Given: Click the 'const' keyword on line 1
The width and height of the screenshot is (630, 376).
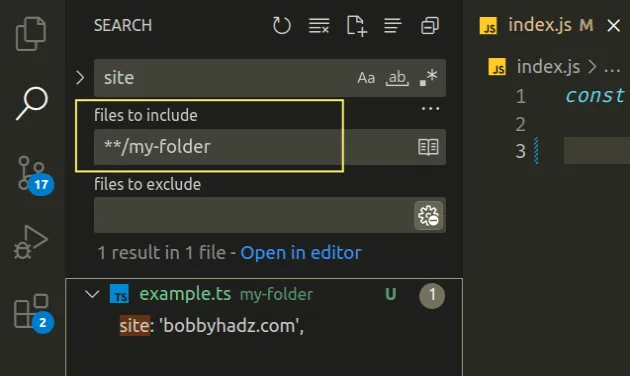Looking at the screenshot, I should [595, 96].
